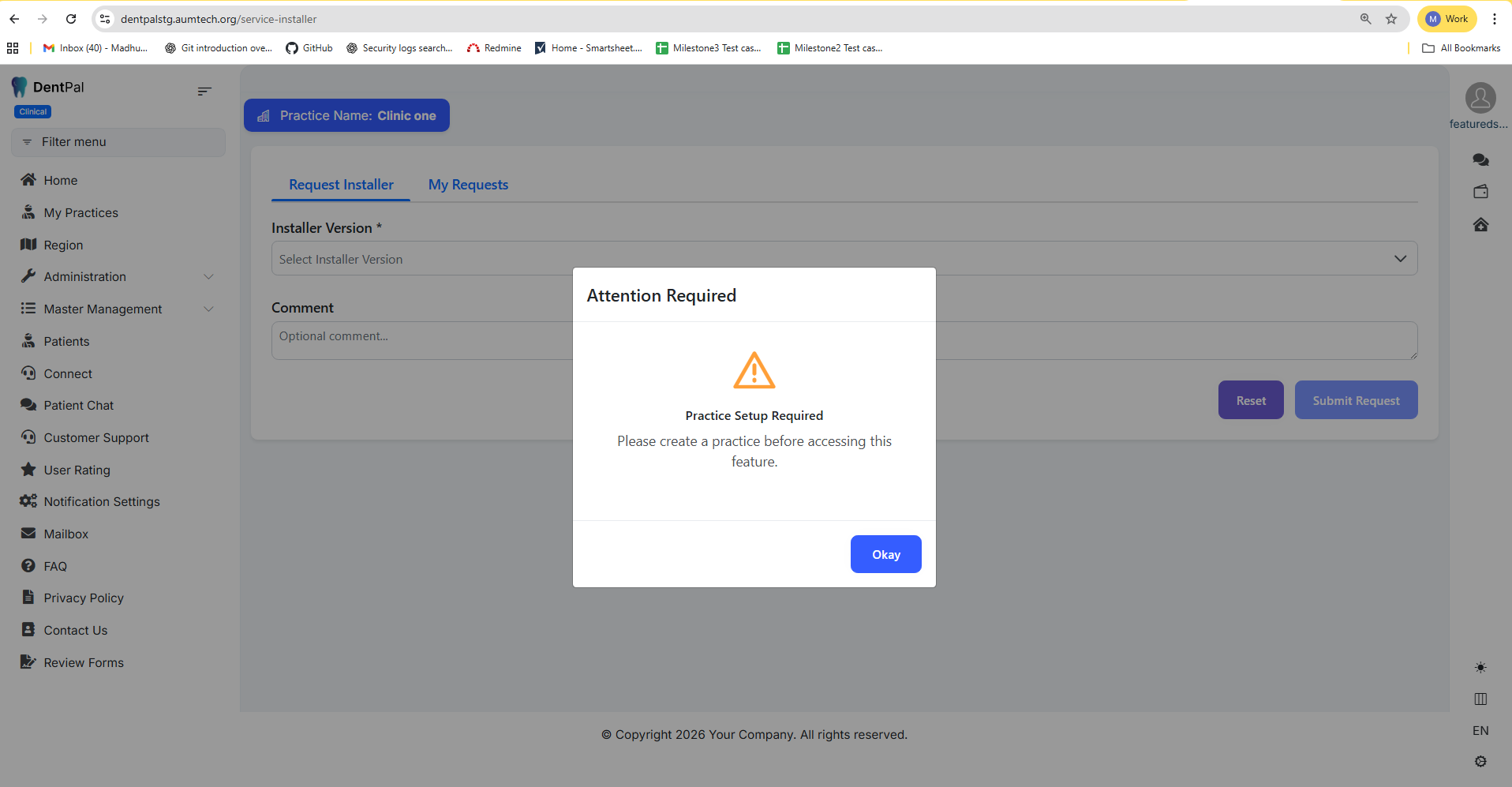Click the home icon in right sidebar
Screen dimensions: 1512x787
point(1480,225)
